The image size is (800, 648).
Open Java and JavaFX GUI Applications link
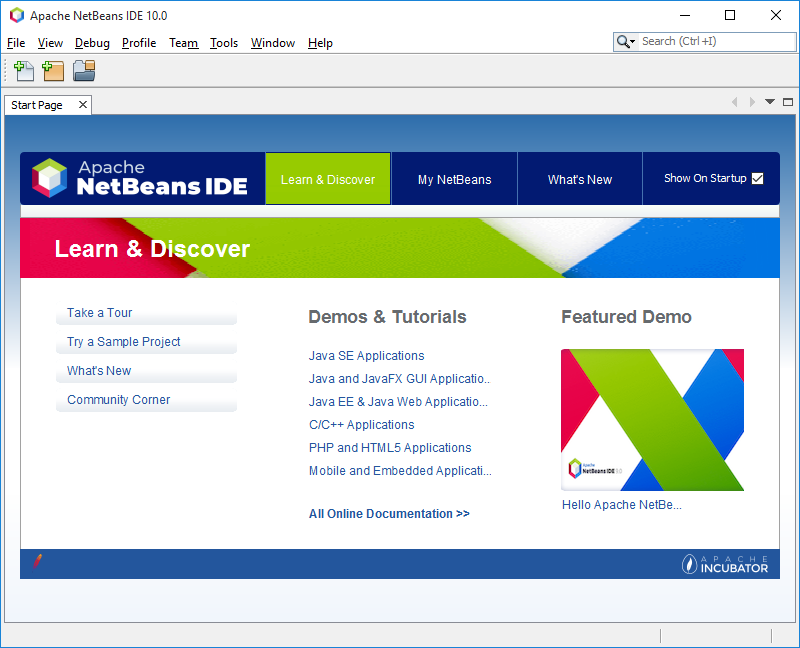[x=399, y=379]
